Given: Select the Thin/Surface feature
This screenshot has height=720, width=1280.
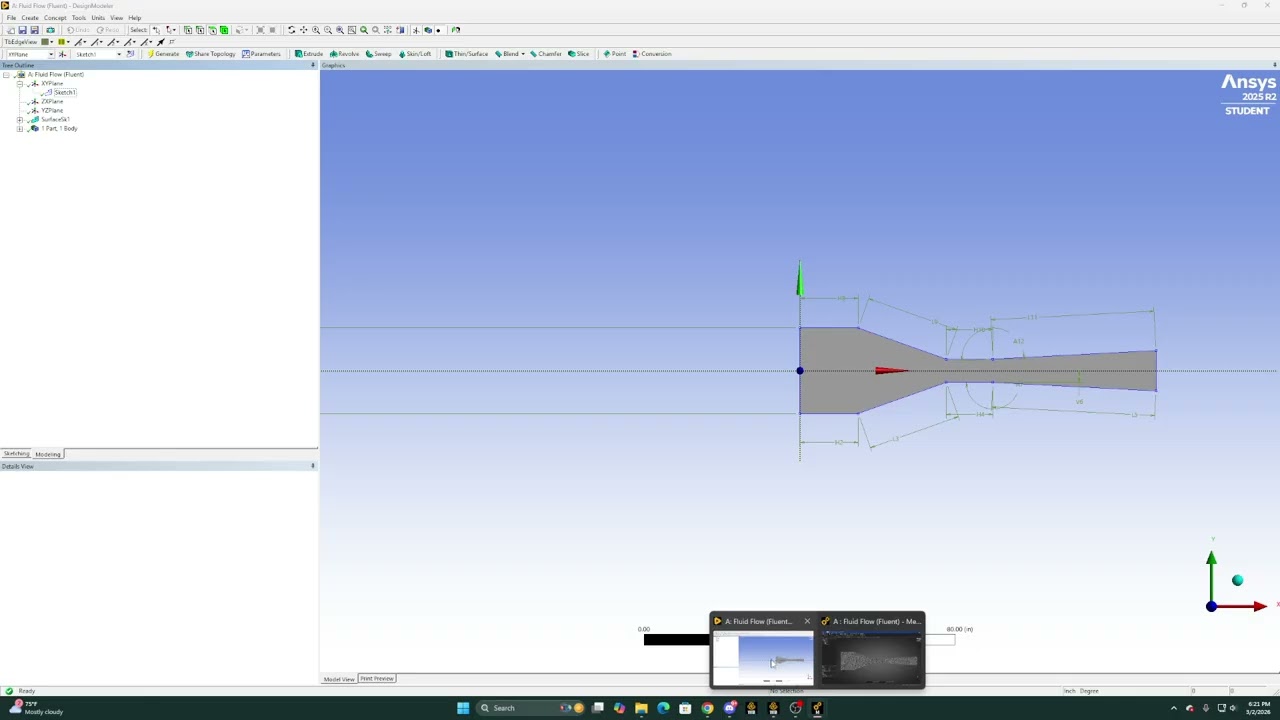Looking at the screenshot, I should (x=467, y=54).
